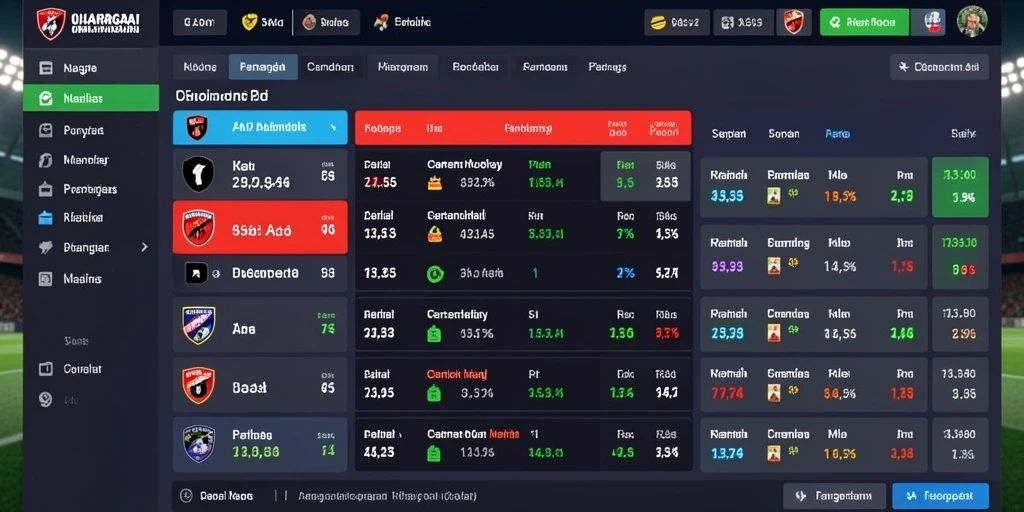Switch to the Mlaronem tab
The width and height of the screenshot is (1024, 512).
point(403,67)
